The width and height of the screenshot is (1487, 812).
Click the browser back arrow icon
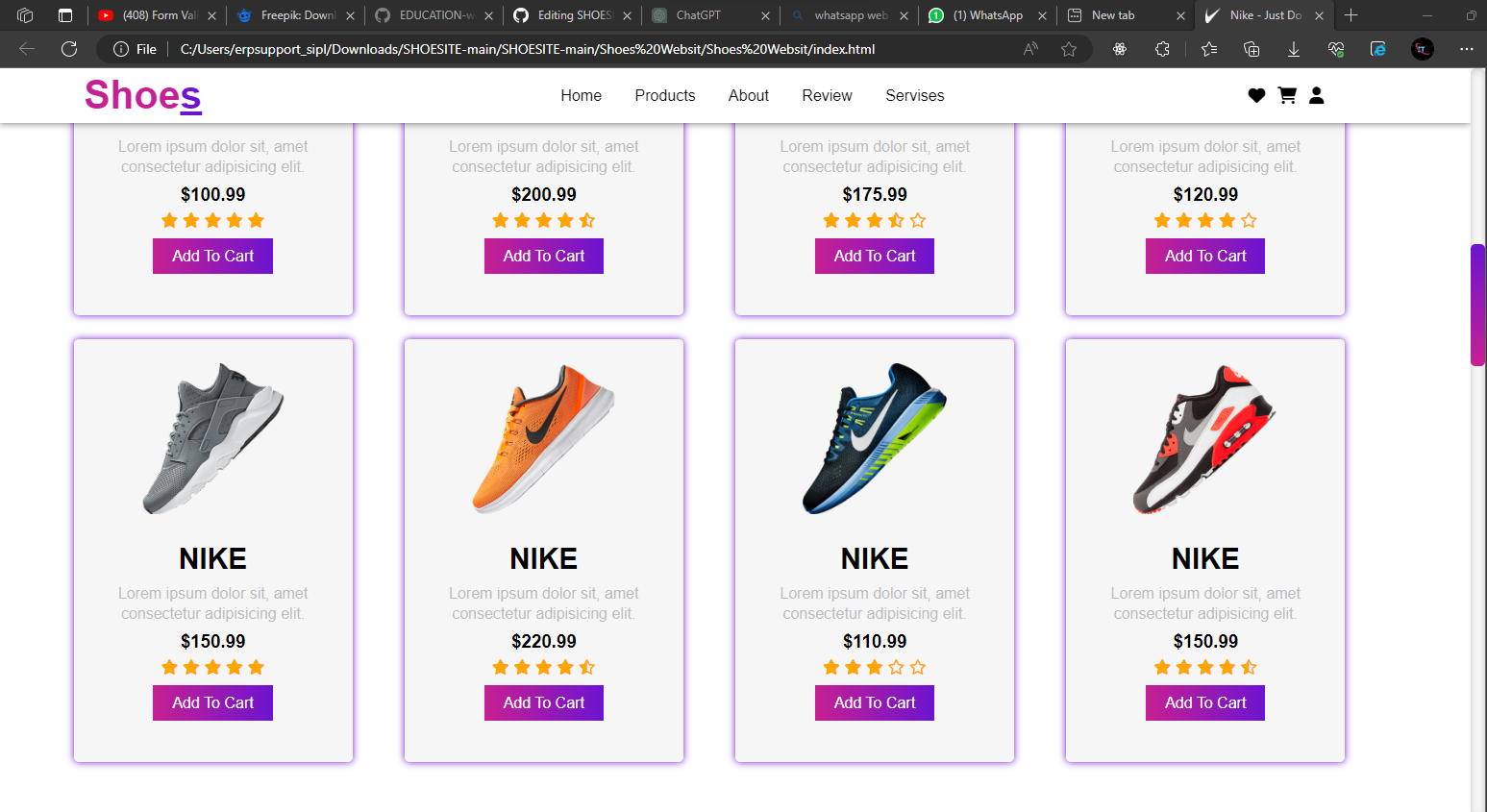point(27,49)
